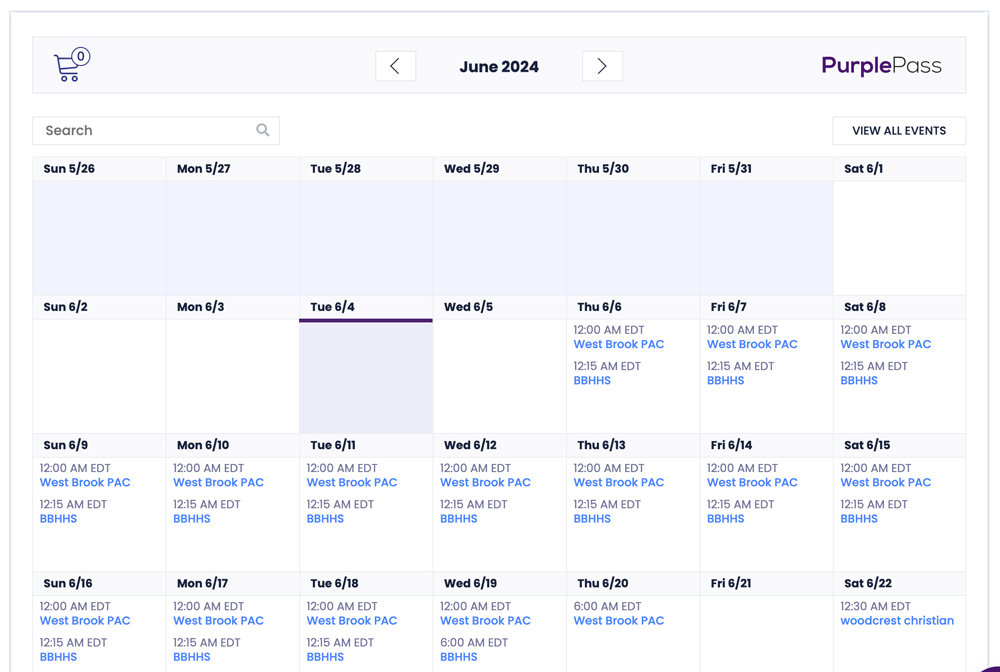This screenshot has width=1000, height=672.
Task: Open BBHHS event on June 18
Action: coord(325,656)
